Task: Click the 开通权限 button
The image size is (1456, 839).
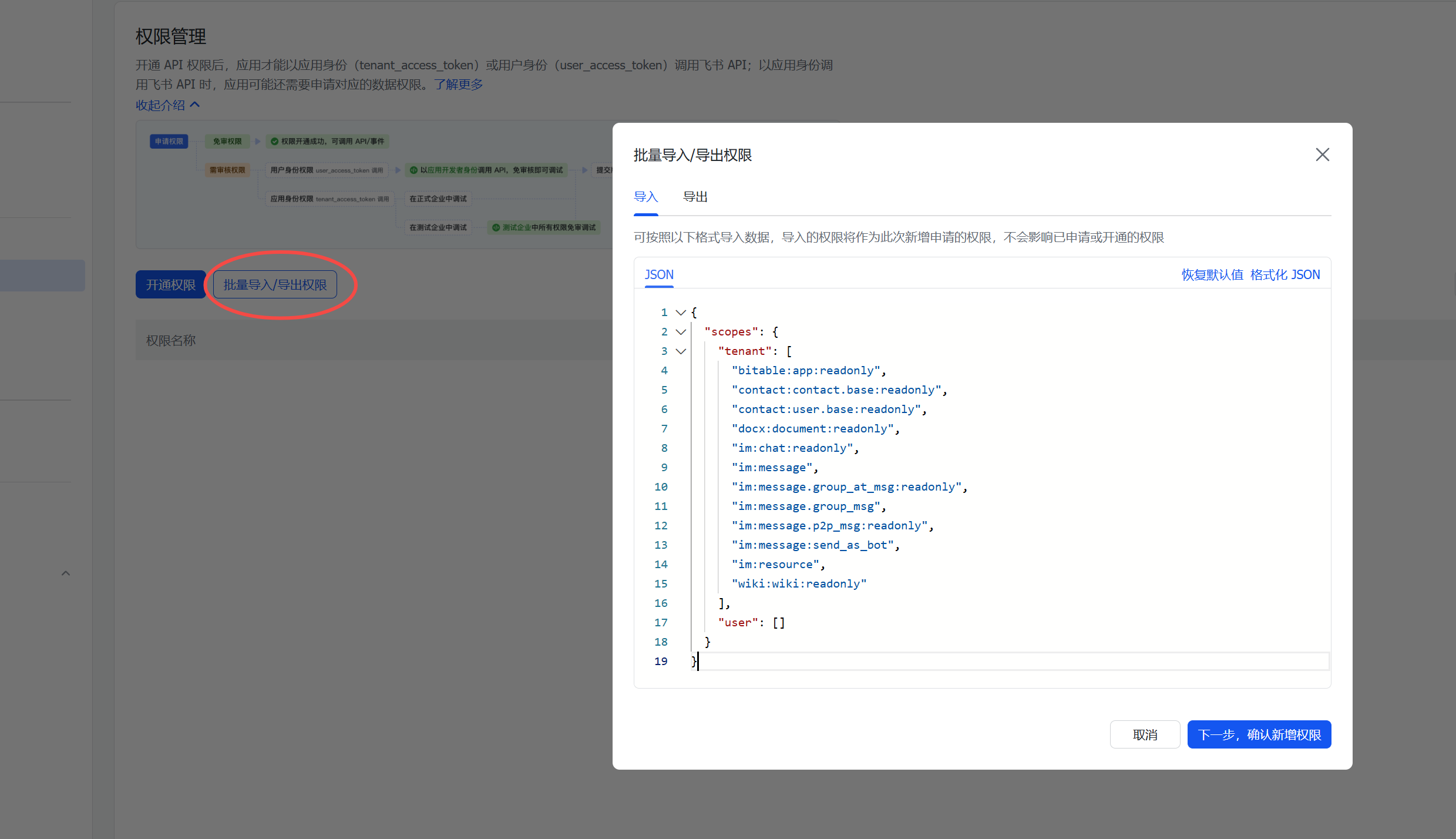Action: [x=170, y=284]
